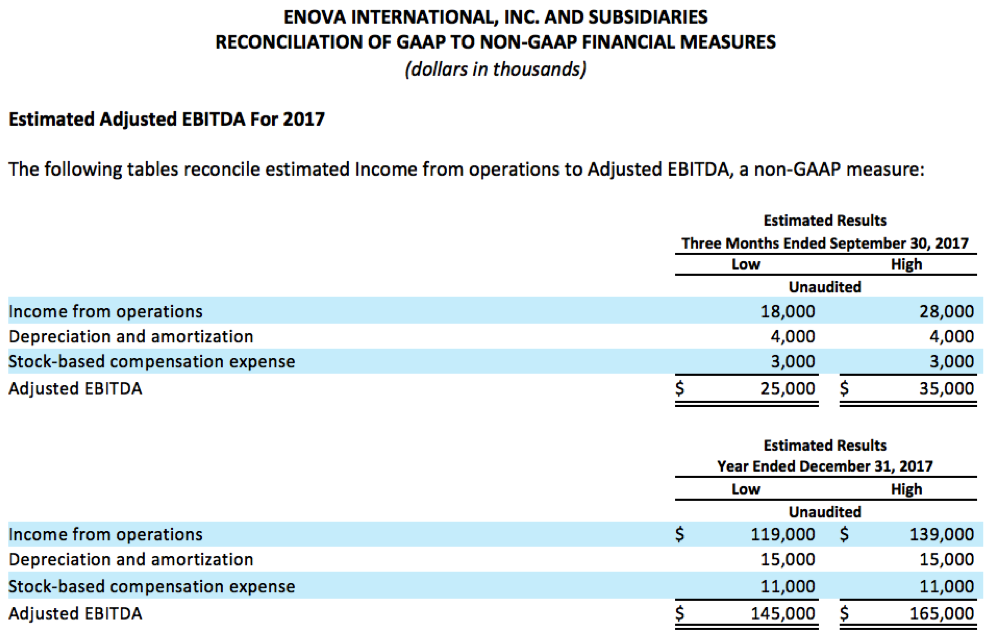Click "Adjusted EBITDA" row label in quarterly table

coord(75,389)
